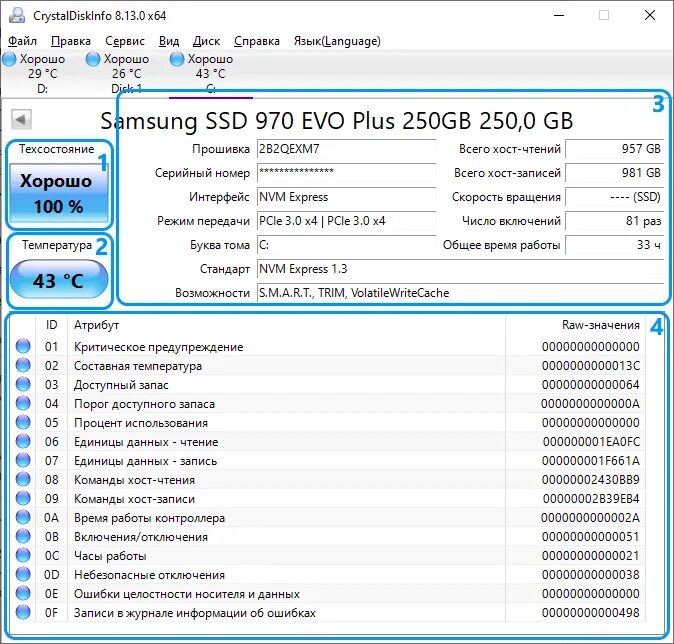The height and width of the screenshot is (644, 674).
Task: Open the Файл menu
Action: pyautogui.click(x=22, y=41)
